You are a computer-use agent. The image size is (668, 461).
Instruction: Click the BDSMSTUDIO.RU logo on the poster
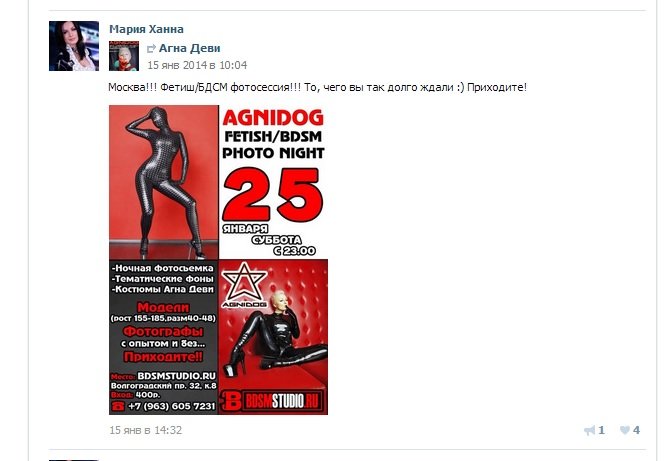[273, 400]
